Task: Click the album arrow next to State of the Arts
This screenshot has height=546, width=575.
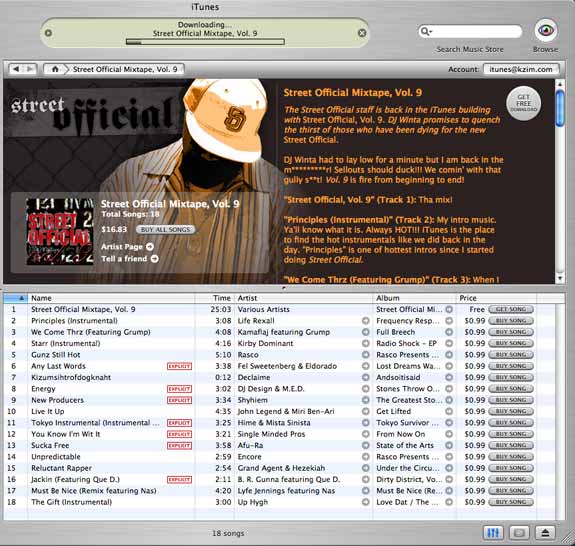Action: [449, 446]
